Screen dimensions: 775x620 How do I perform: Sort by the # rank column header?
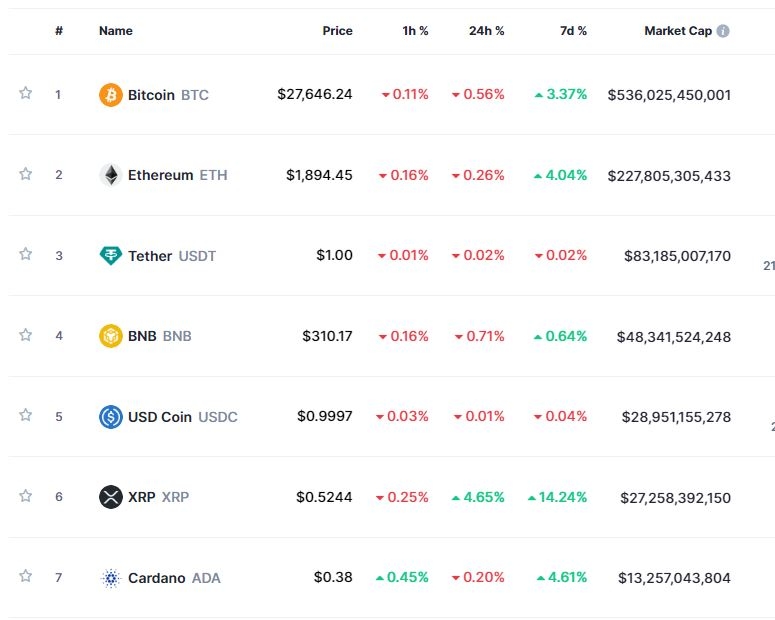click(59, 31)
